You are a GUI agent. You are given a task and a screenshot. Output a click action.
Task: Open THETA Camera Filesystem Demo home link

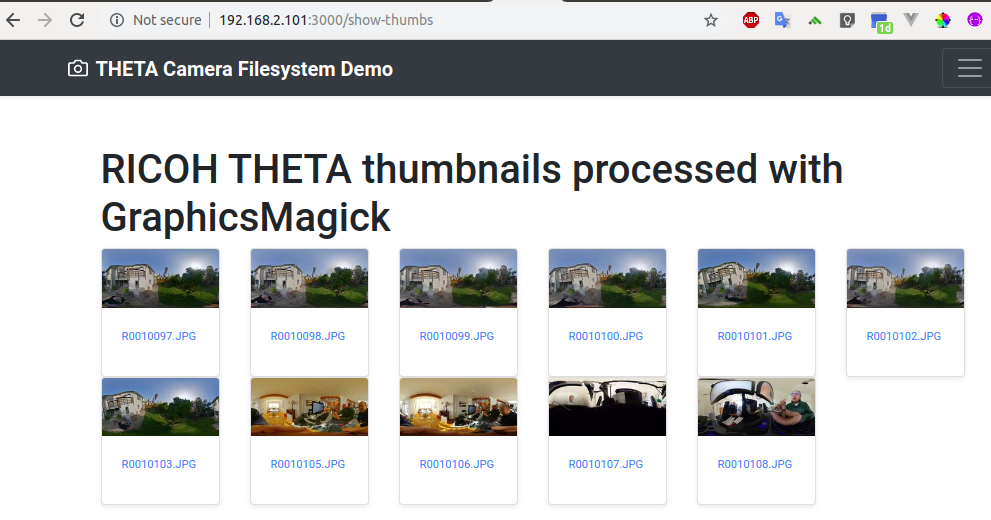click(244, 69)
